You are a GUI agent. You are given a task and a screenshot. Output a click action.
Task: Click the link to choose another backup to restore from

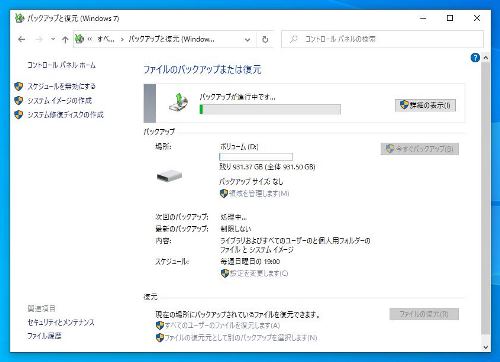pos(241,338)
